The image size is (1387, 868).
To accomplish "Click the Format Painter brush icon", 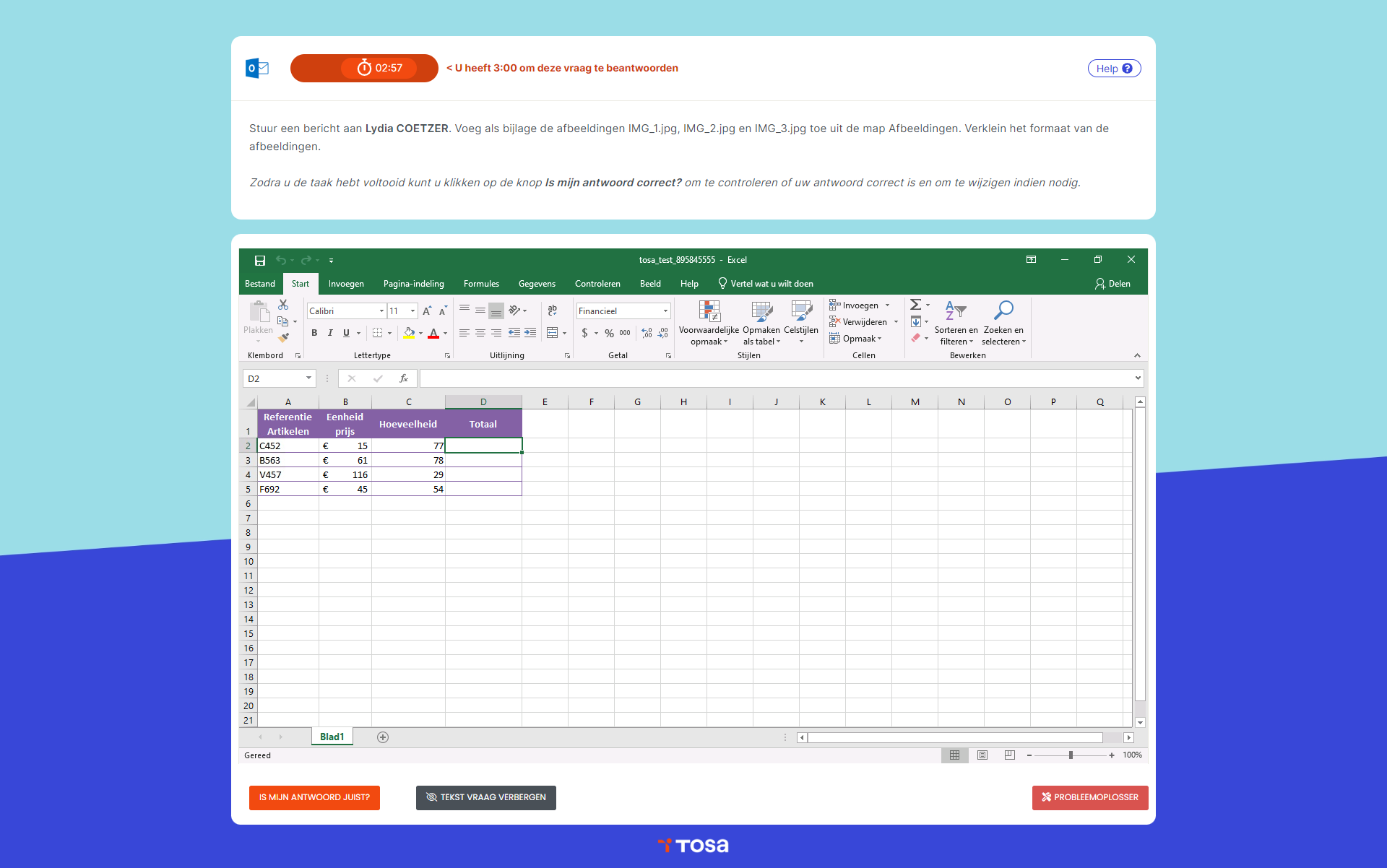I will coord(283,337).
